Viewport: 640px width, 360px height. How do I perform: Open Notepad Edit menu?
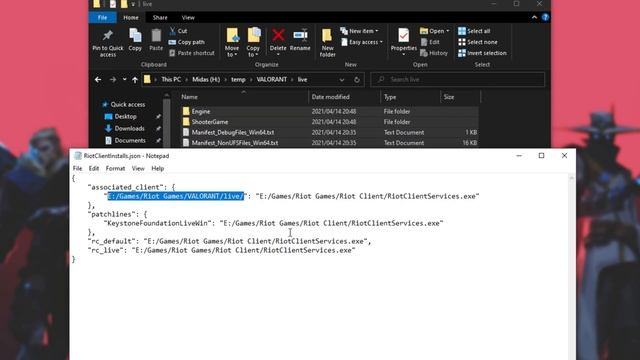click(x=94, y=169)
